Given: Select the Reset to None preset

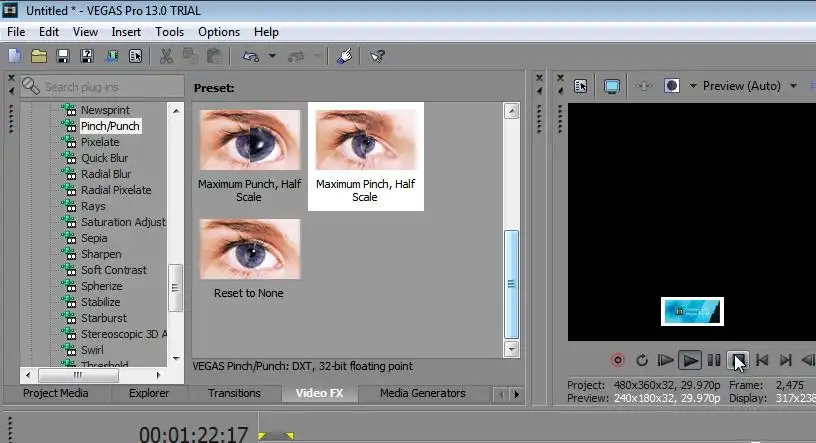Looking at the screenshot, I should coord(249,259).
